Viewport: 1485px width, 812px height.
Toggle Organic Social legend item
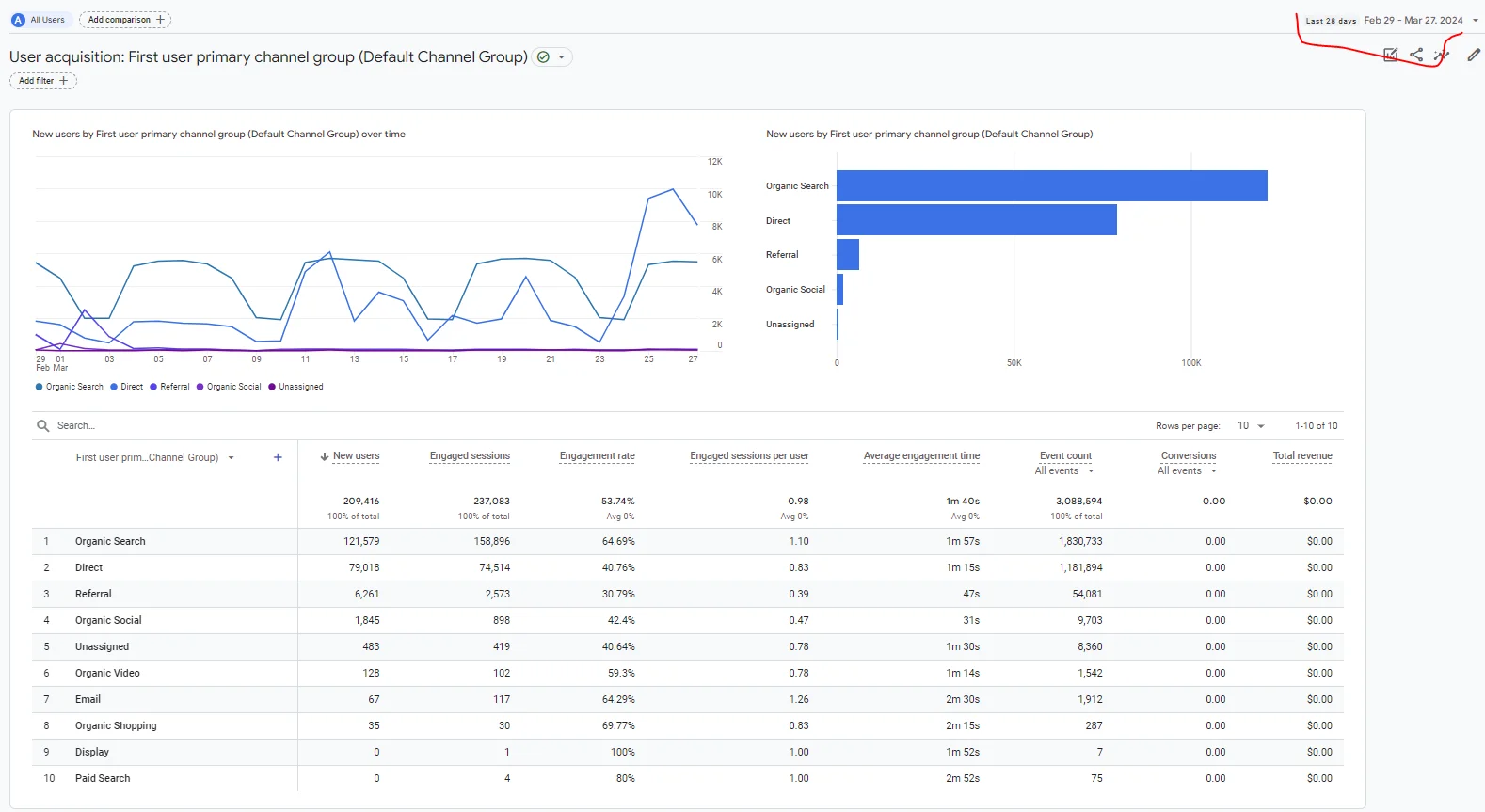229,387
